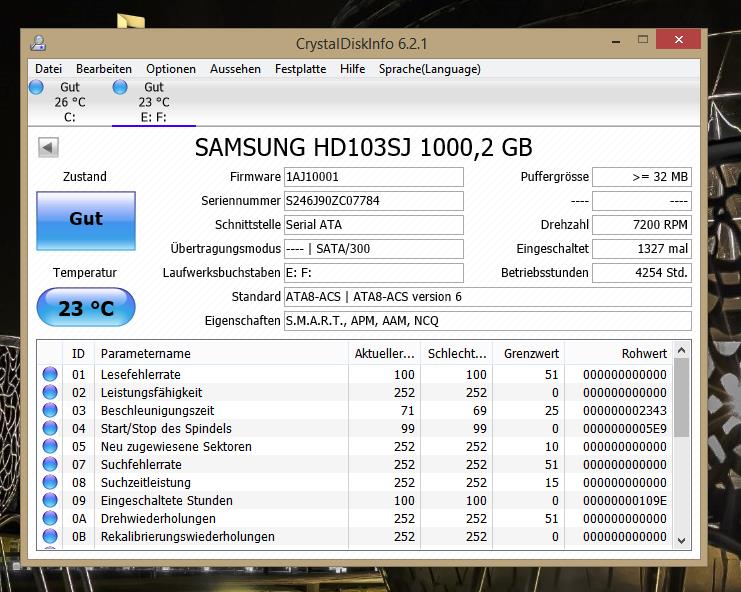Switch to the C: disk tab
This screenshot has width=741, height=592.
click(69, 102)
